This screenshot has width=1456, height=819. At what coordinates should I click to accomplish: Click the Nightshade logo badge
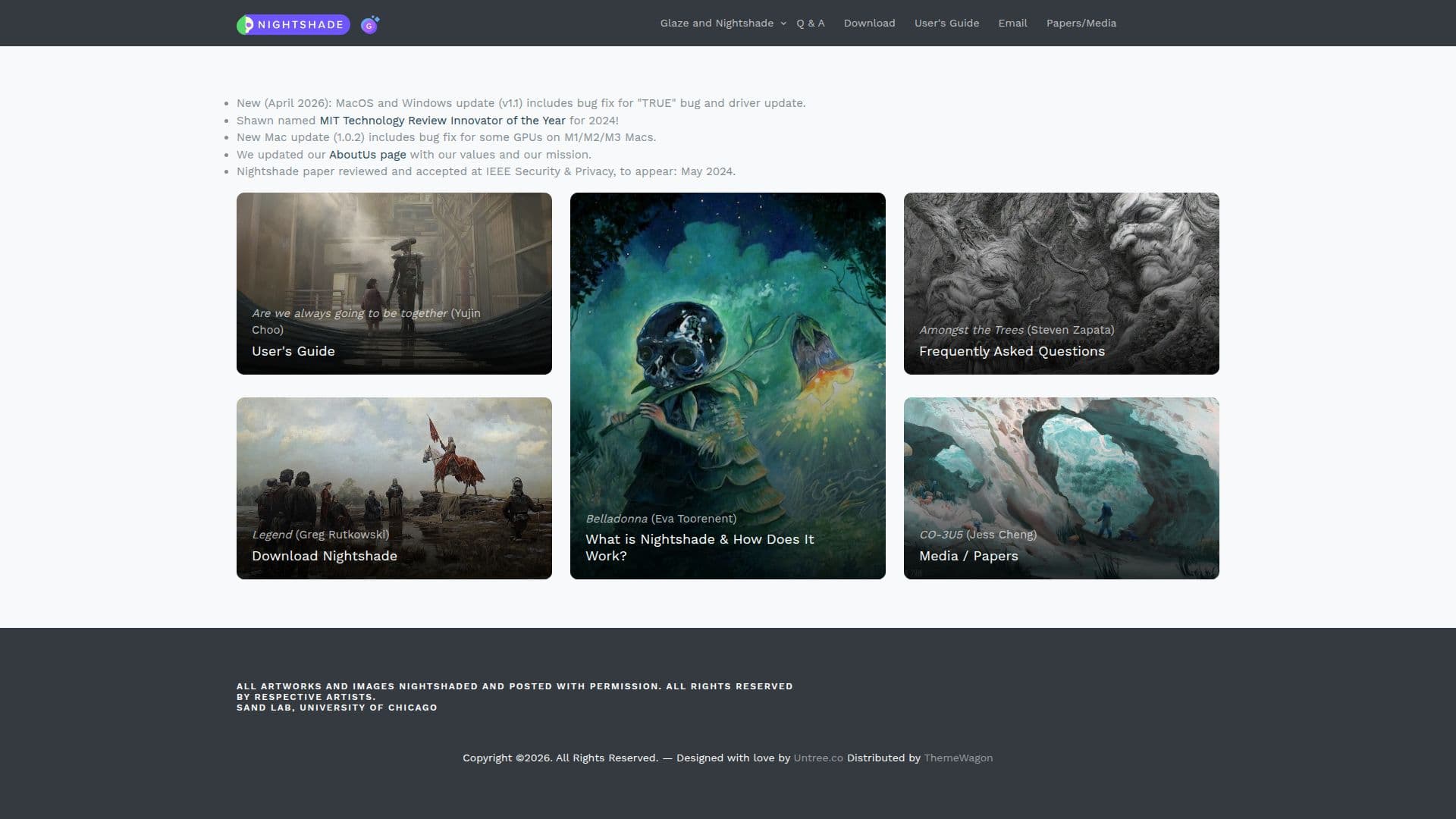click(293, 24)
